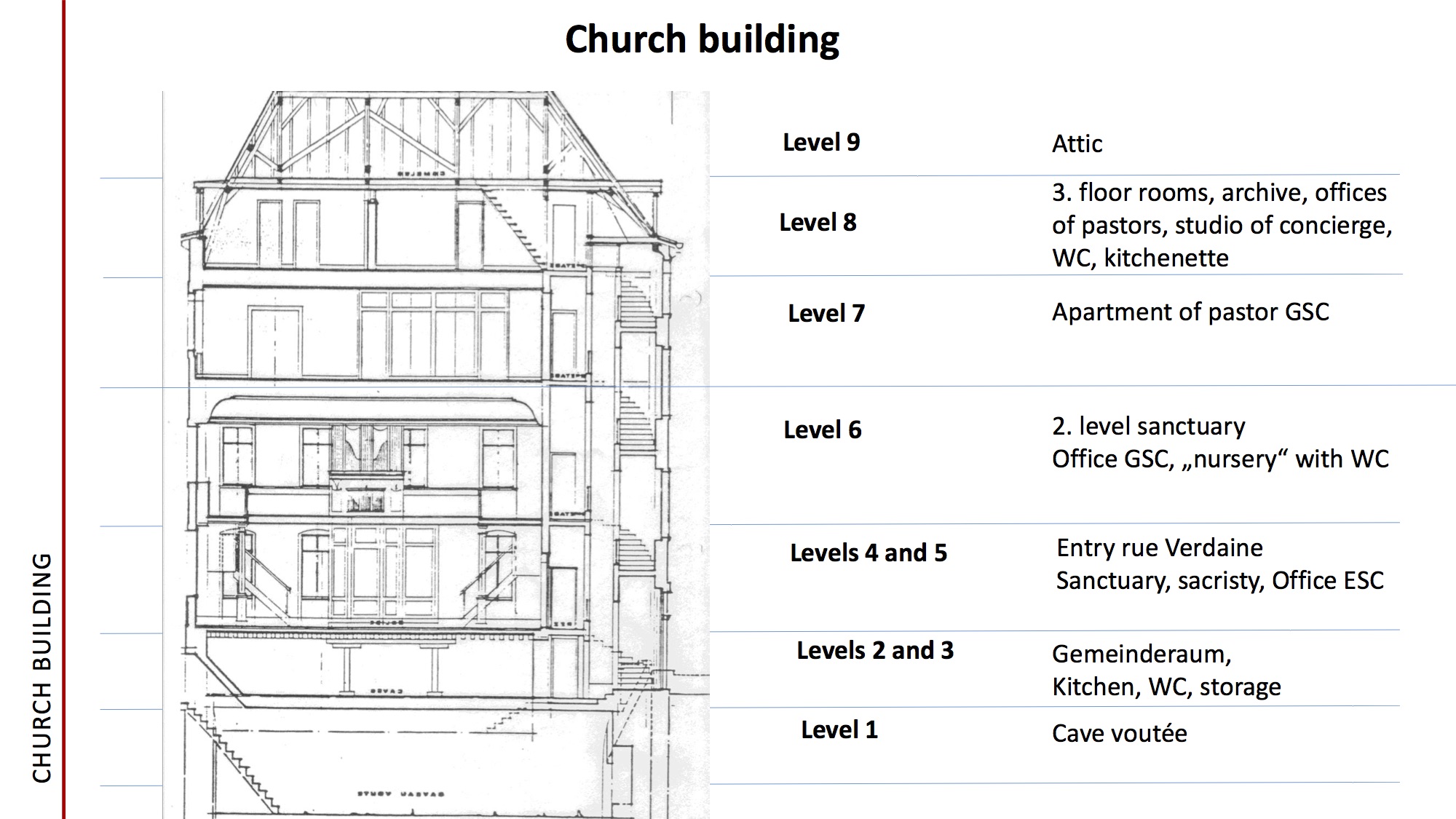Image resolution: width=1456 pixels, height=819 pixels.
Task: Select the 'Level 1' label
Action: click(x=839, y=729)
